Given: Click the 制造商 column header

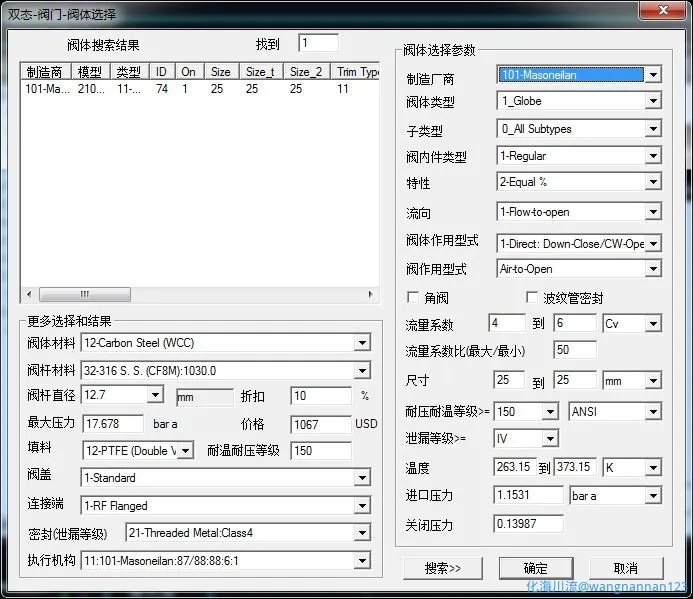Looking at the screenshot, I should click(46, 71).
